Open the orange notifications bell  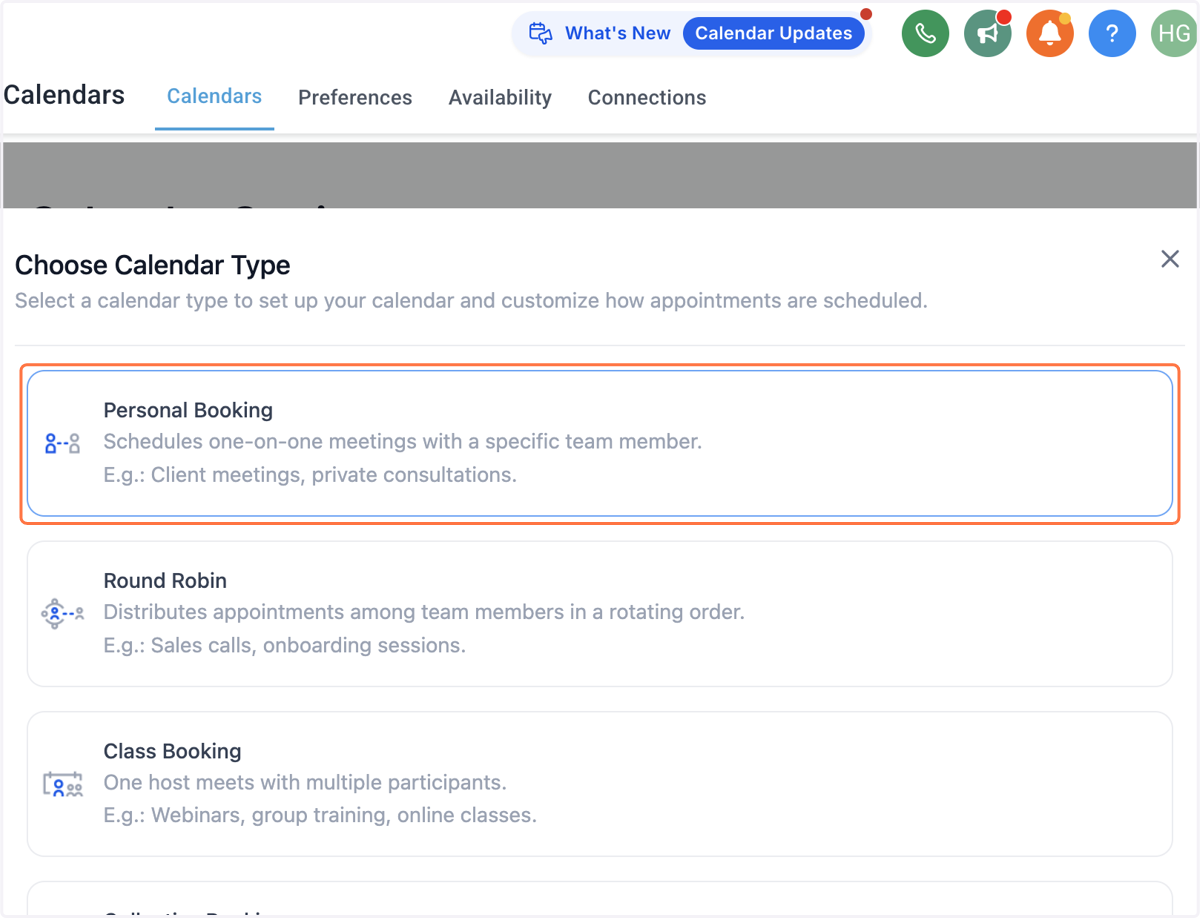[1049, 34]
